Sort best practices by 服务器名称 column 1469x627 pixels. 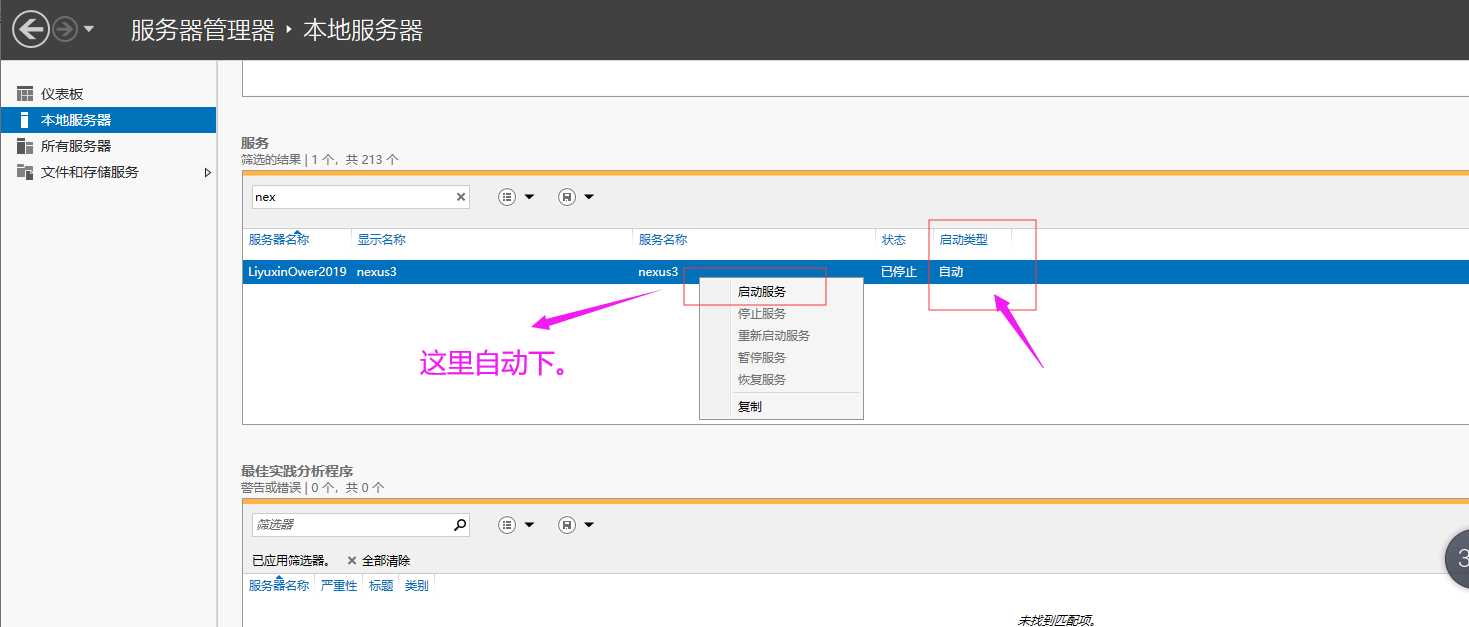(x=279, y=586)
